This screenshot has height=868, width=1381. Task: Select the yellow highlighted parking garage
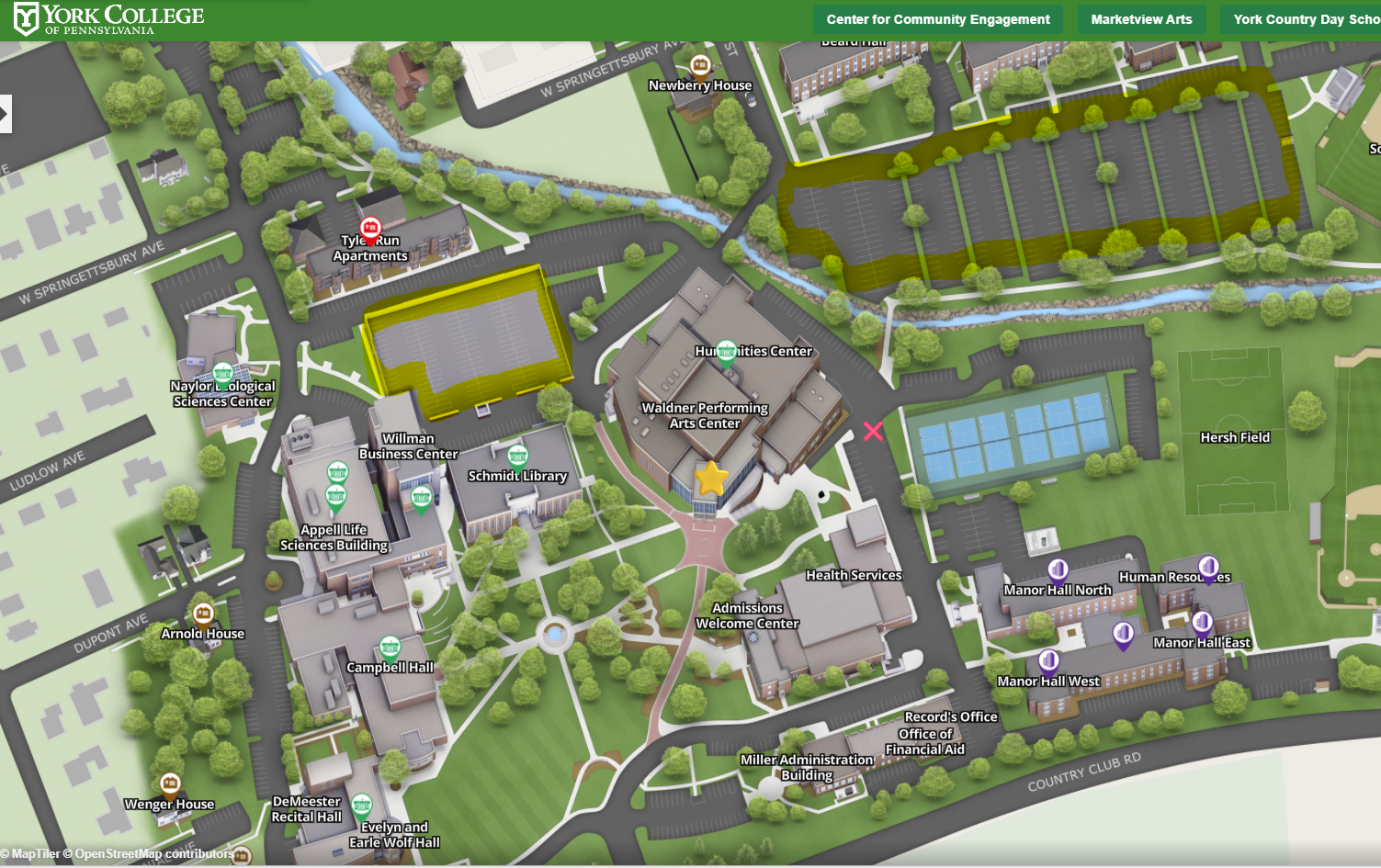tap(466, 339)
